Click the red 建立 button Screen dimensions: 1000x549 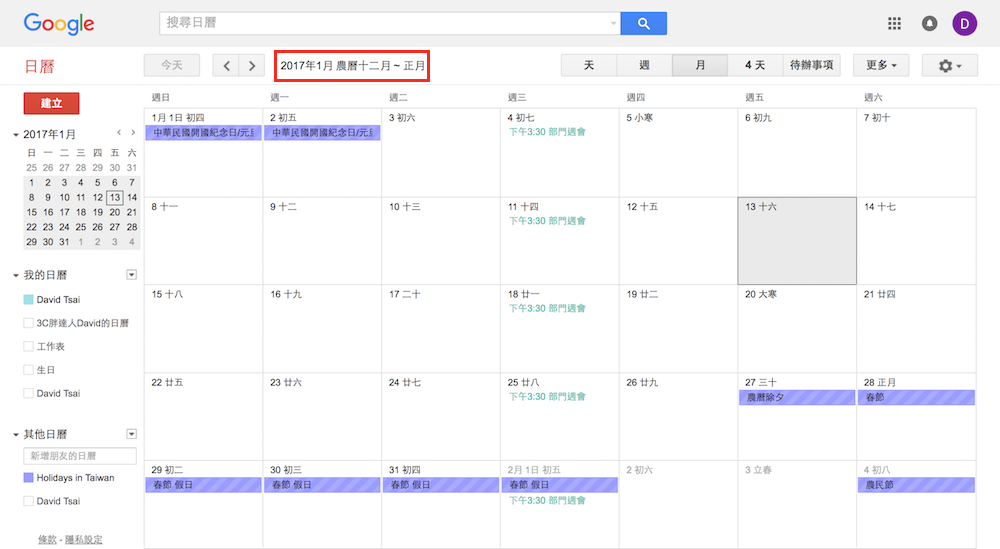point(51,103)
